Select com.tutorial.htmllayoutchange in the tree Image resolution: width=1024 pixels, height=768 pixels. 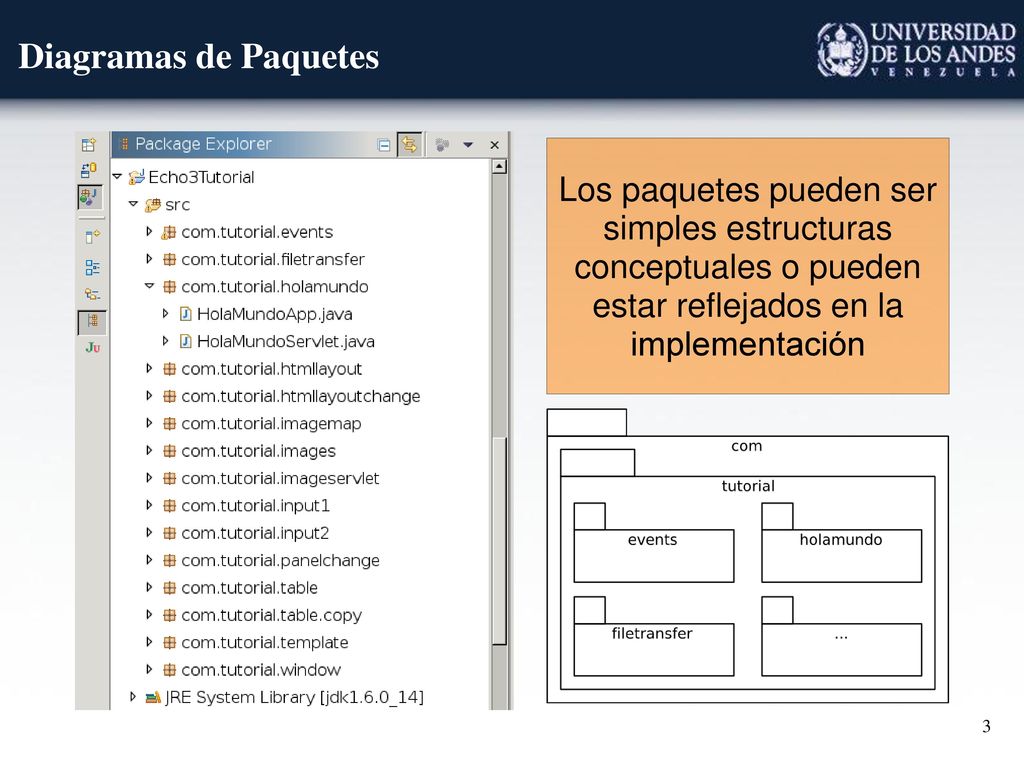tap(300, 396)
